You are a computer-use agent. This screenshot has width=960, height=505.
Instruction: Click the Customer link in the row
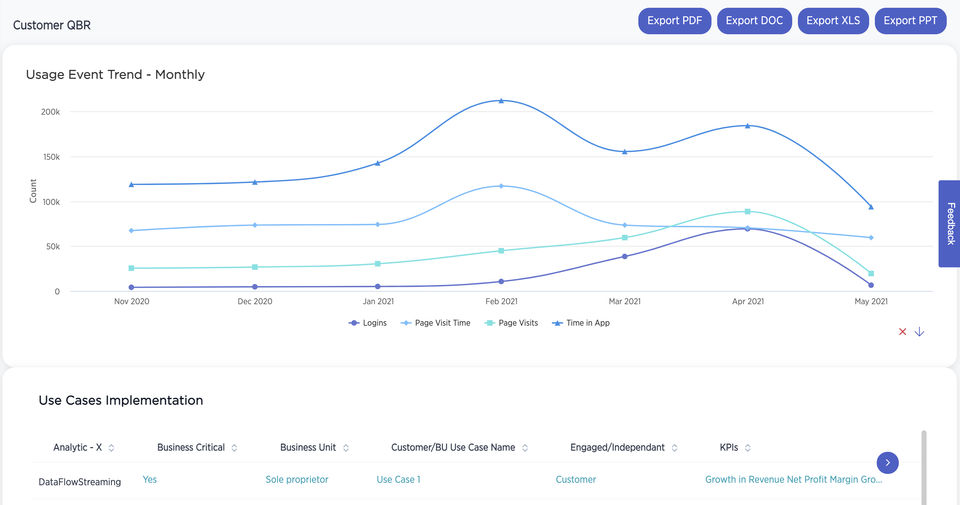click(576, 480)
